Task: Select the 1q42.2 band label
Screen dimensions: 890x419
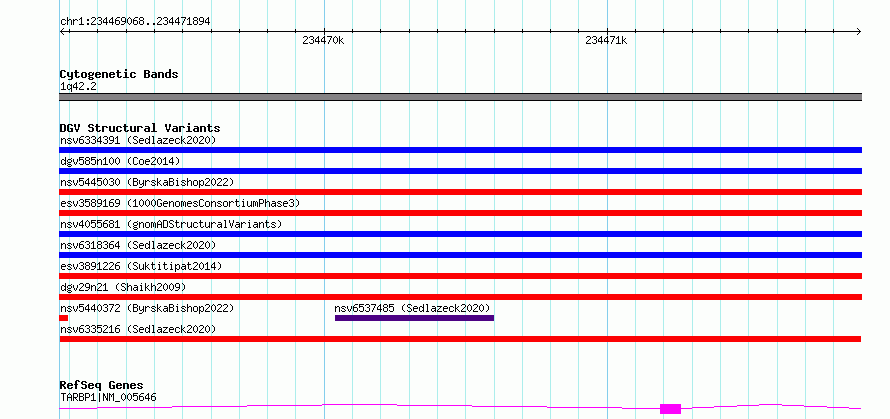Action: 78,86
